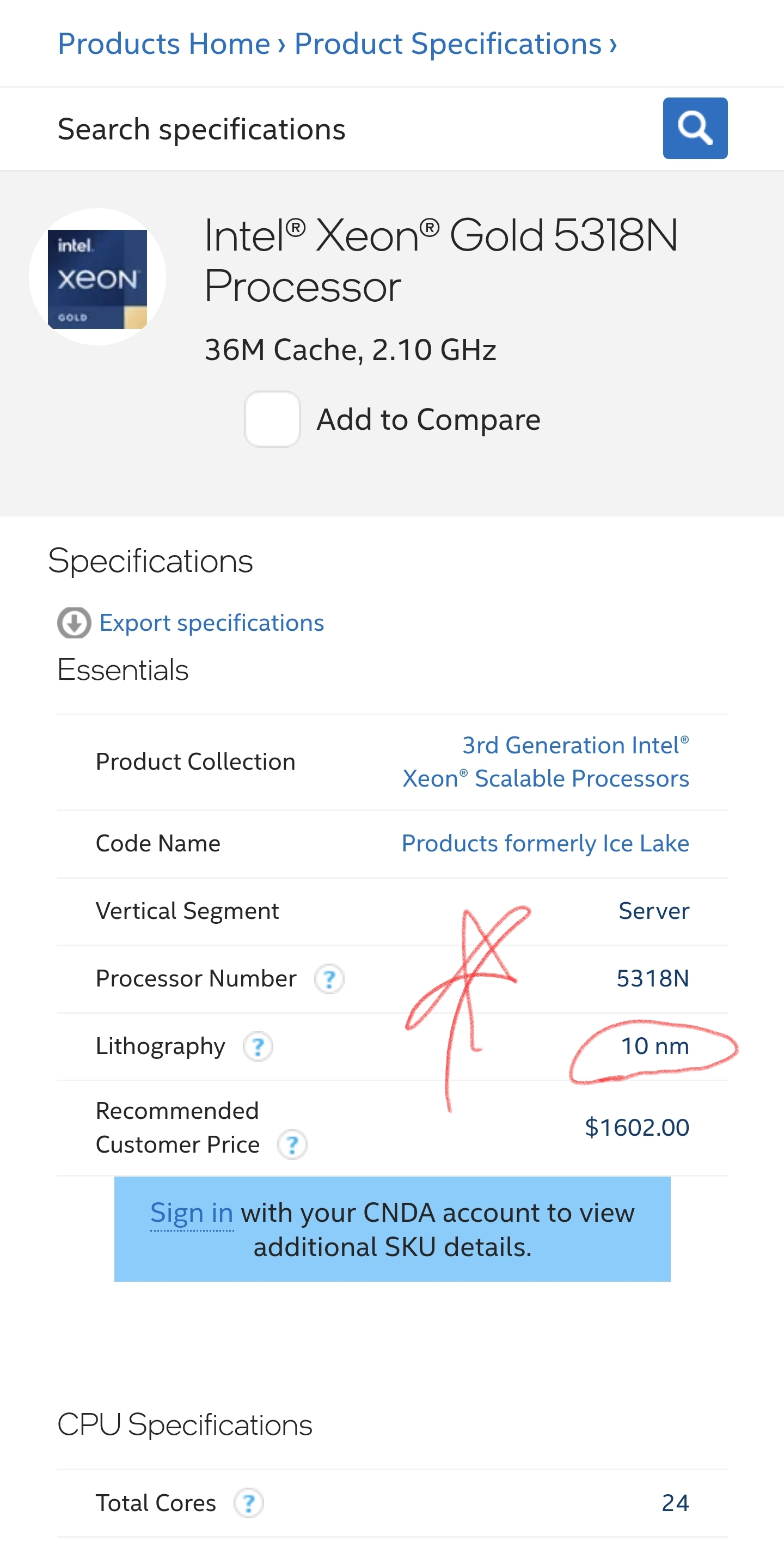Click the Essentials section heading

(123, 671)
